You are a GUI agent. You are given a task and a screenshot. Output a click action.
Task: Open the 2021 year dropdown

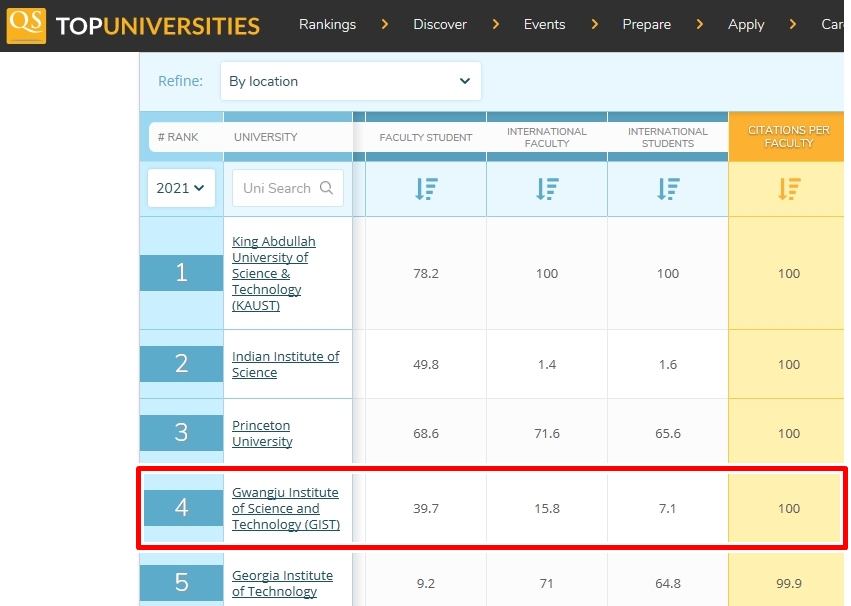(x=181, y=188)
